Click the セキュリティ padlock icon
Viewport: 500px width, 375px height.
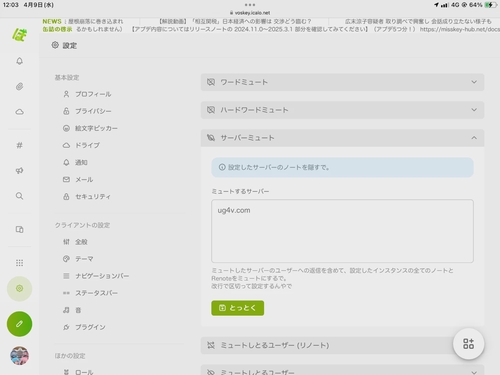66,197
